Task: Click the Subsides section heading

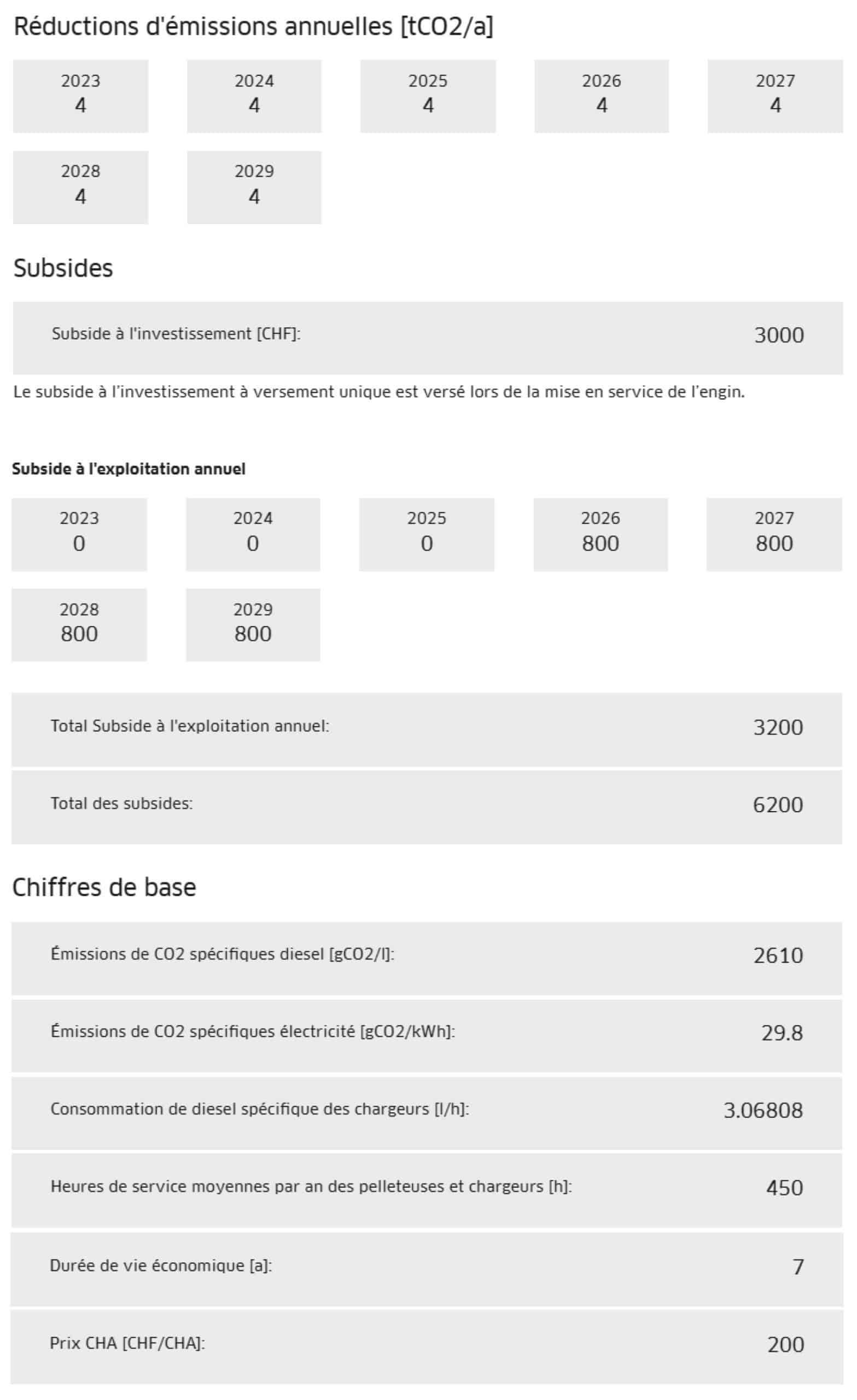Action: pyautogui.click(x=63, y=268)
